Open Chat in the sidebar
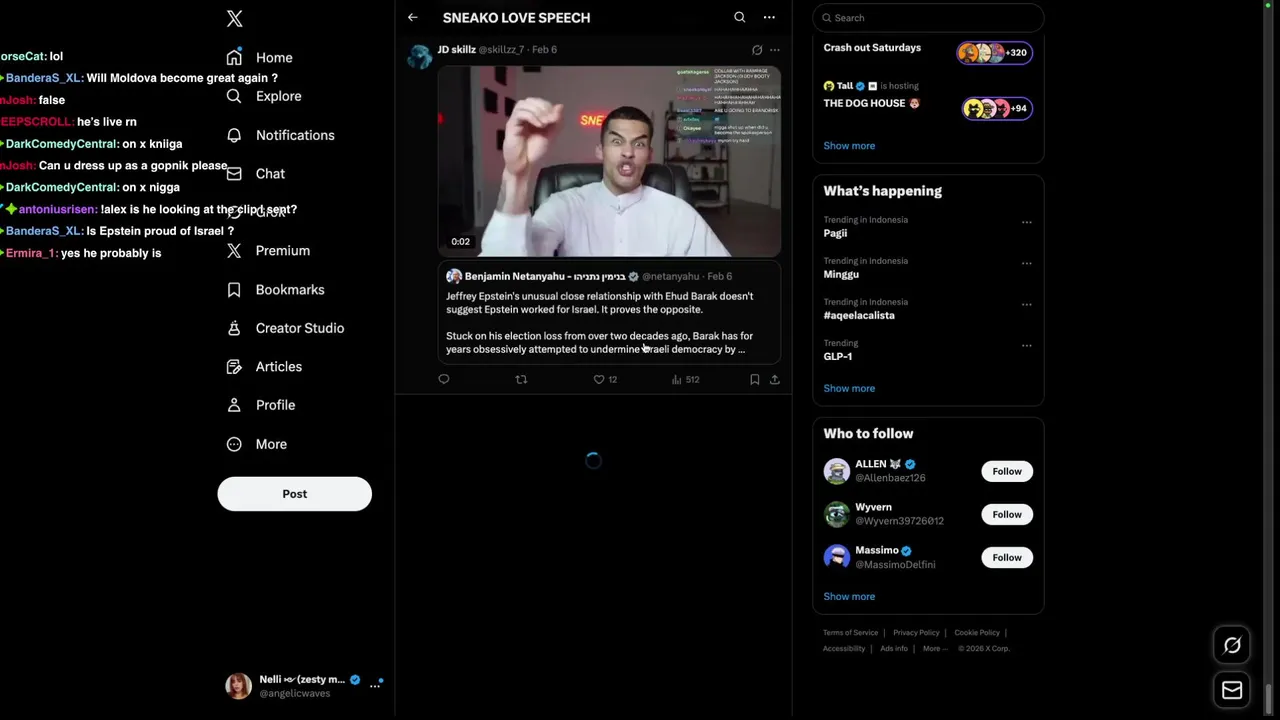 point(255,173)
